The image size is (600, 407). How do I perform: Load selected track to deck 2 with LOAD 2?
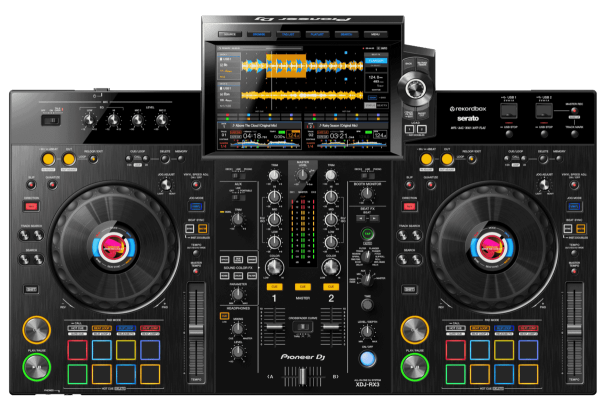(x=421, y=129)
